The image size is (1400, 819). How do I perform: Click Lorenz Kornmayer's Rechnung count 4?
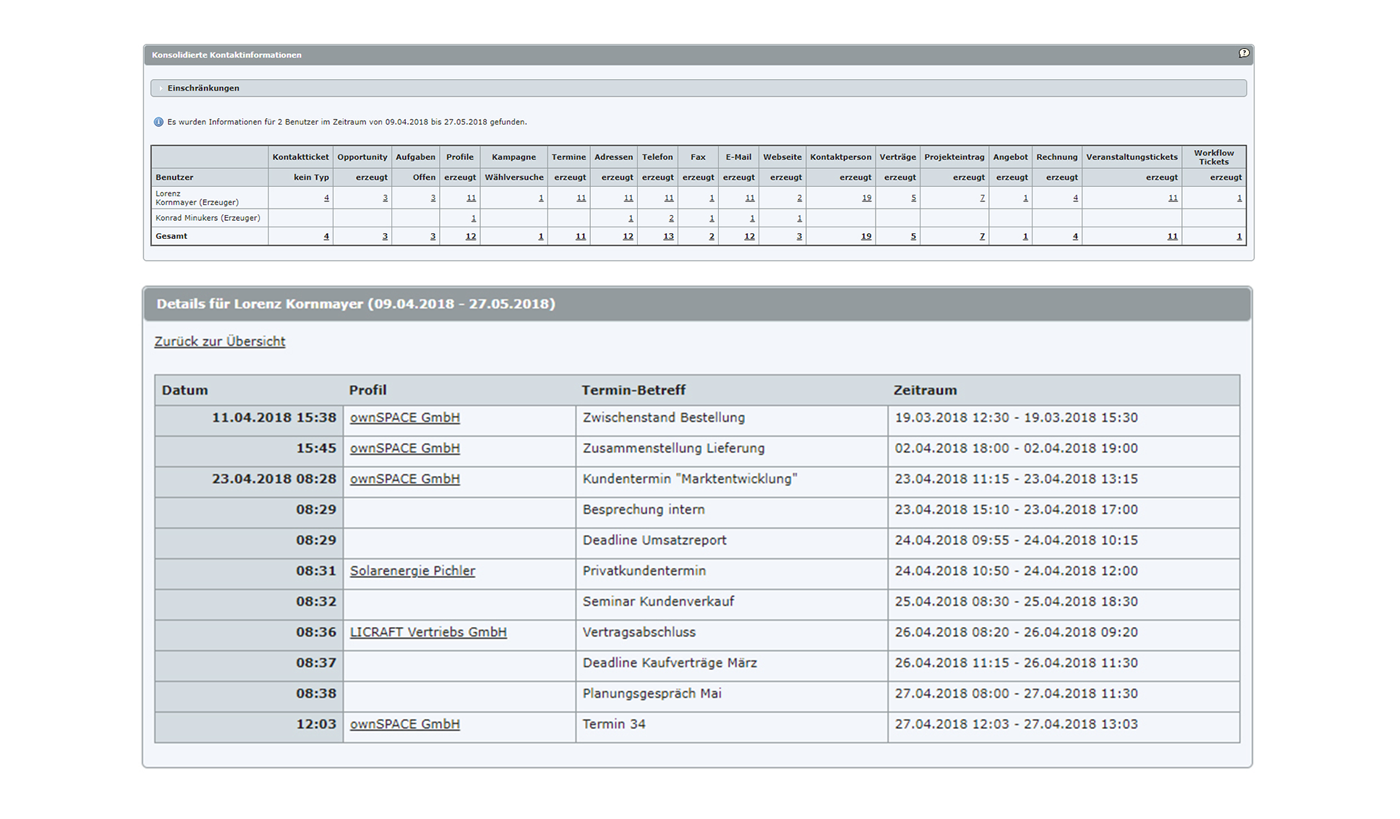1075,198
